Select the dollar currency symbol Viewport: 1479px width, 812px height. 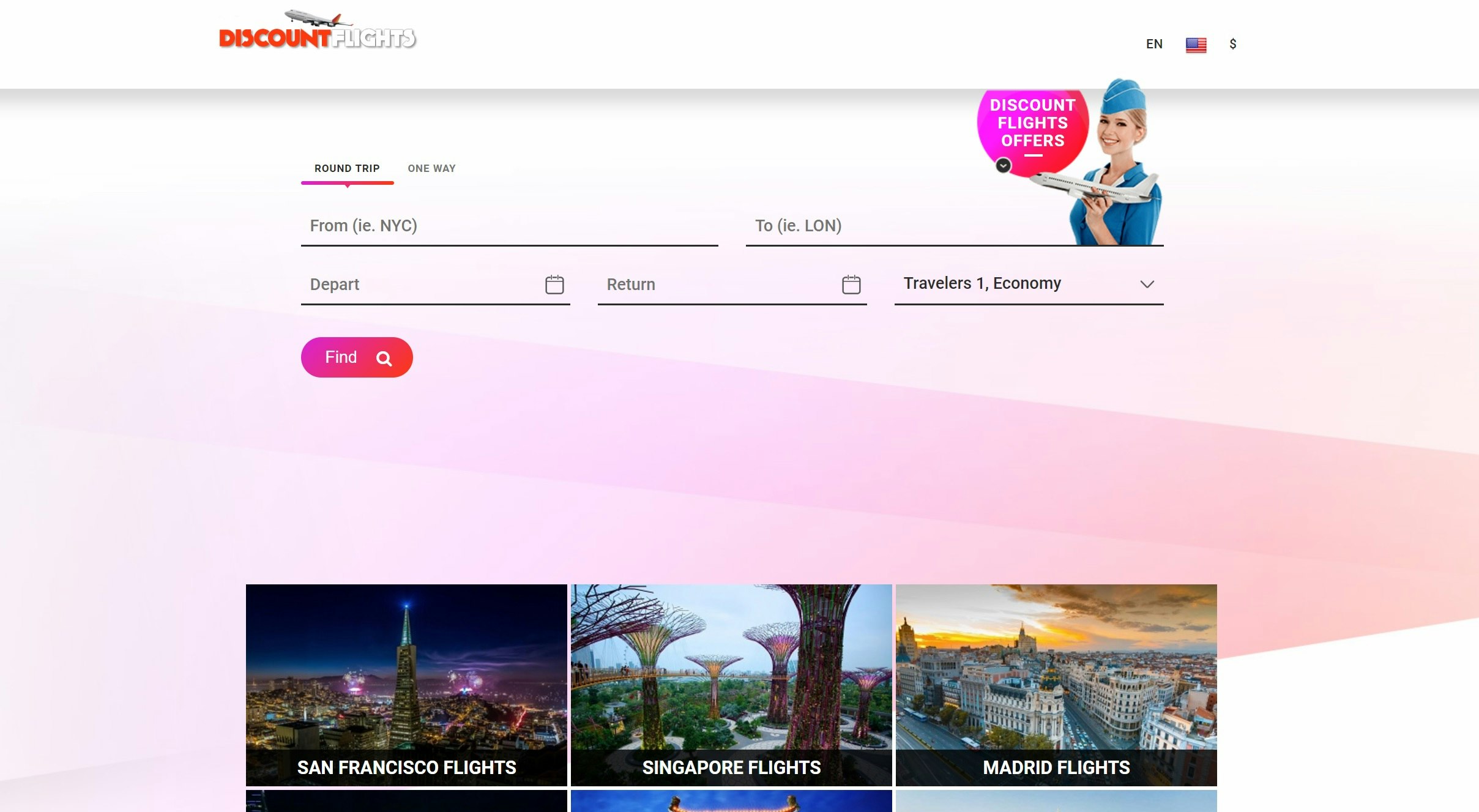[x=1234, y=44]
